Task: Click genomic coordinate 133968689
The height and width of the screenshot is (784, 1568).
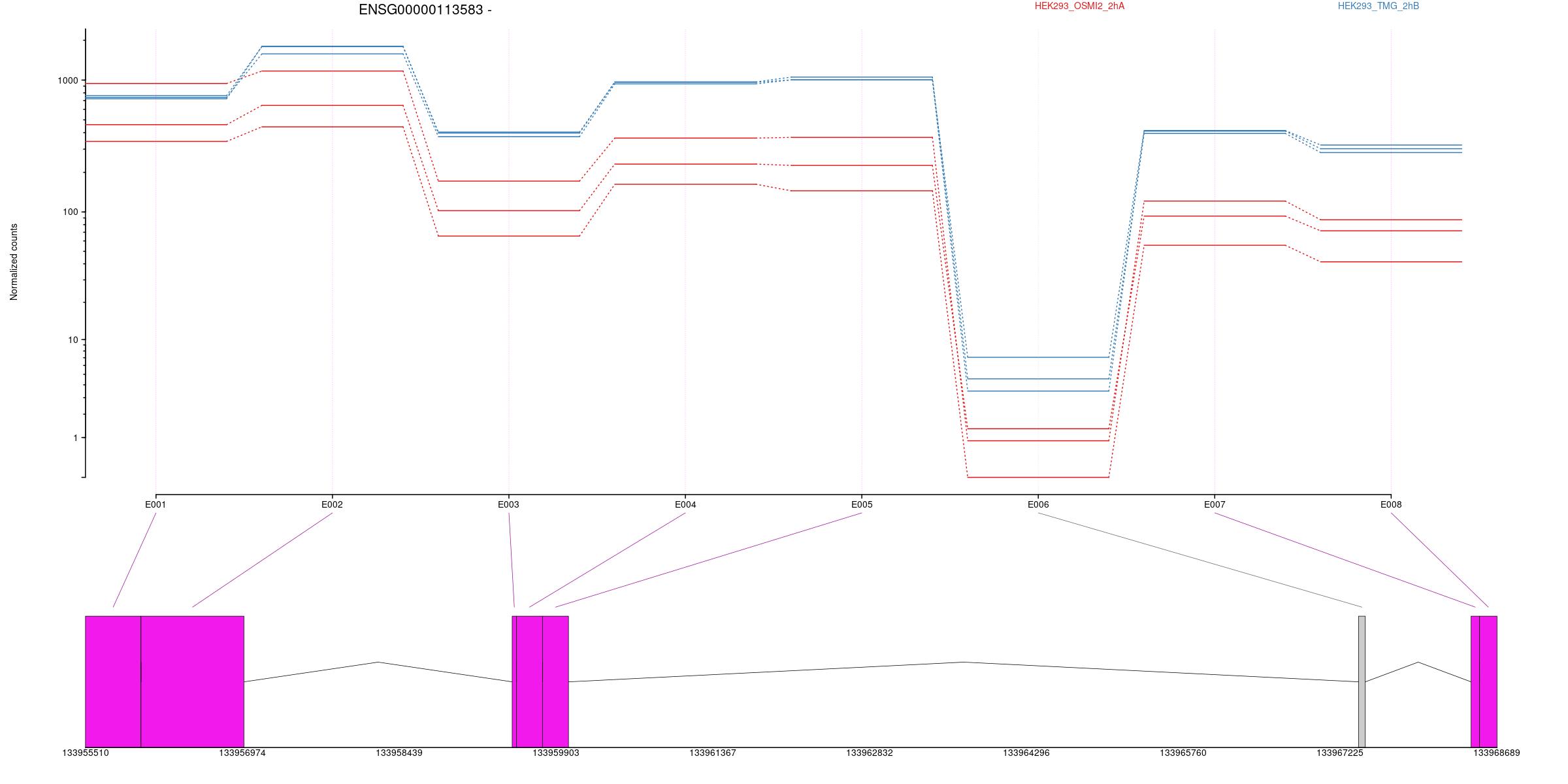Action: (1497, 753)
